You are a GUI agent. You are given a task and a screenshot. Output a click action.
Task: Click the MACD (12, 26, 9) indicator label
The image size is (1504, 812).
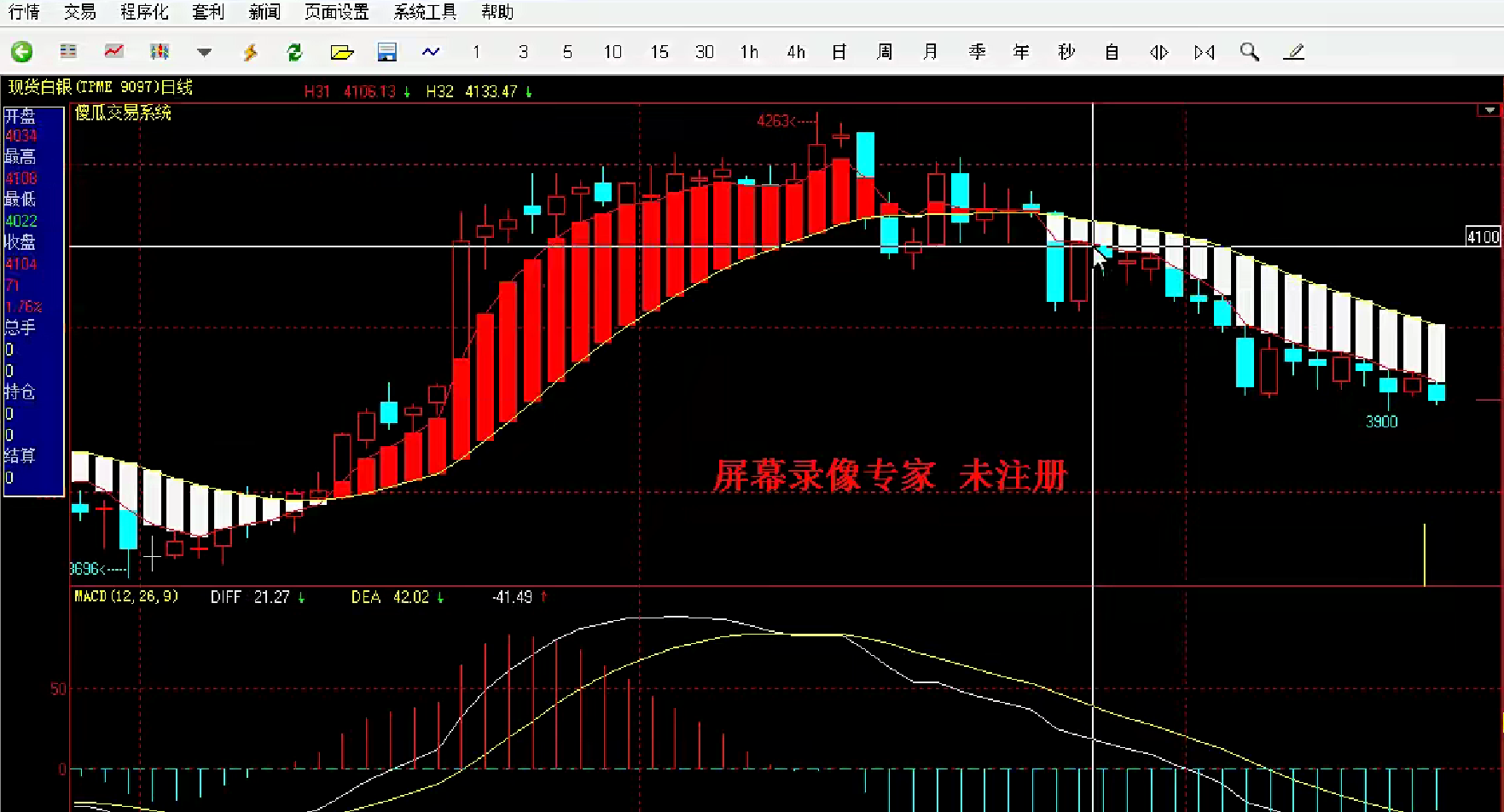tap(126, 596)
